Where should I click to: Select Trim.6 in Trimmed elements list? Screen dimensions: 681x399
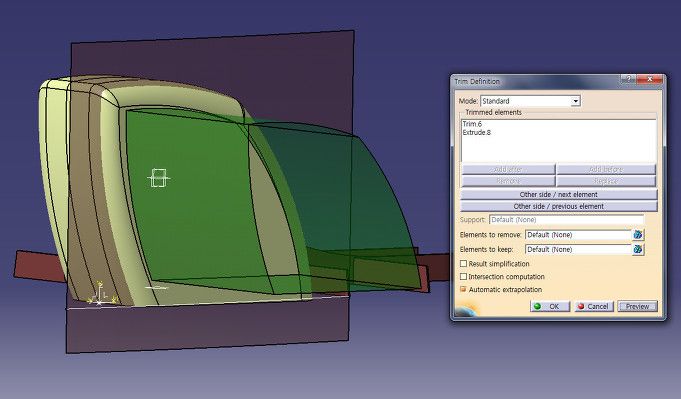click(x=473, y=124)
